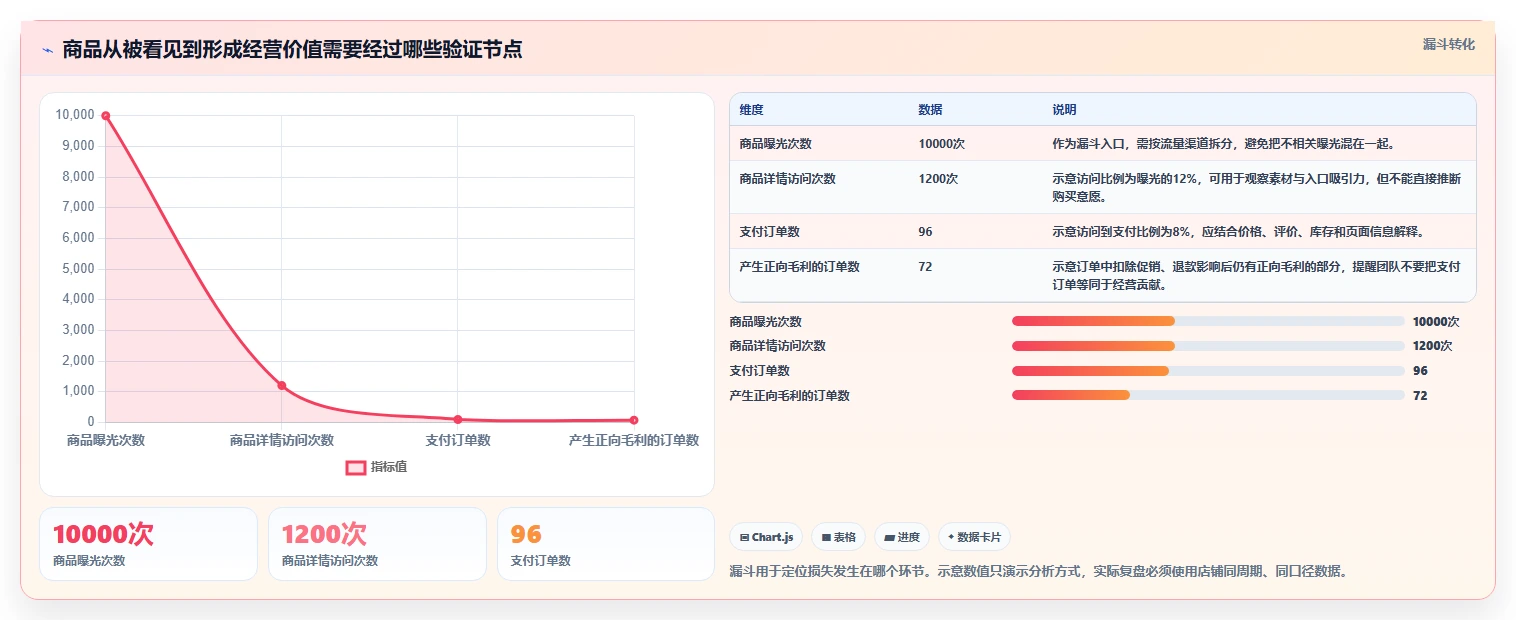The height and width of the screenshot is (620, 1516).
Task: Open the 96 支付订单数 data card
Action: (606, 544)
